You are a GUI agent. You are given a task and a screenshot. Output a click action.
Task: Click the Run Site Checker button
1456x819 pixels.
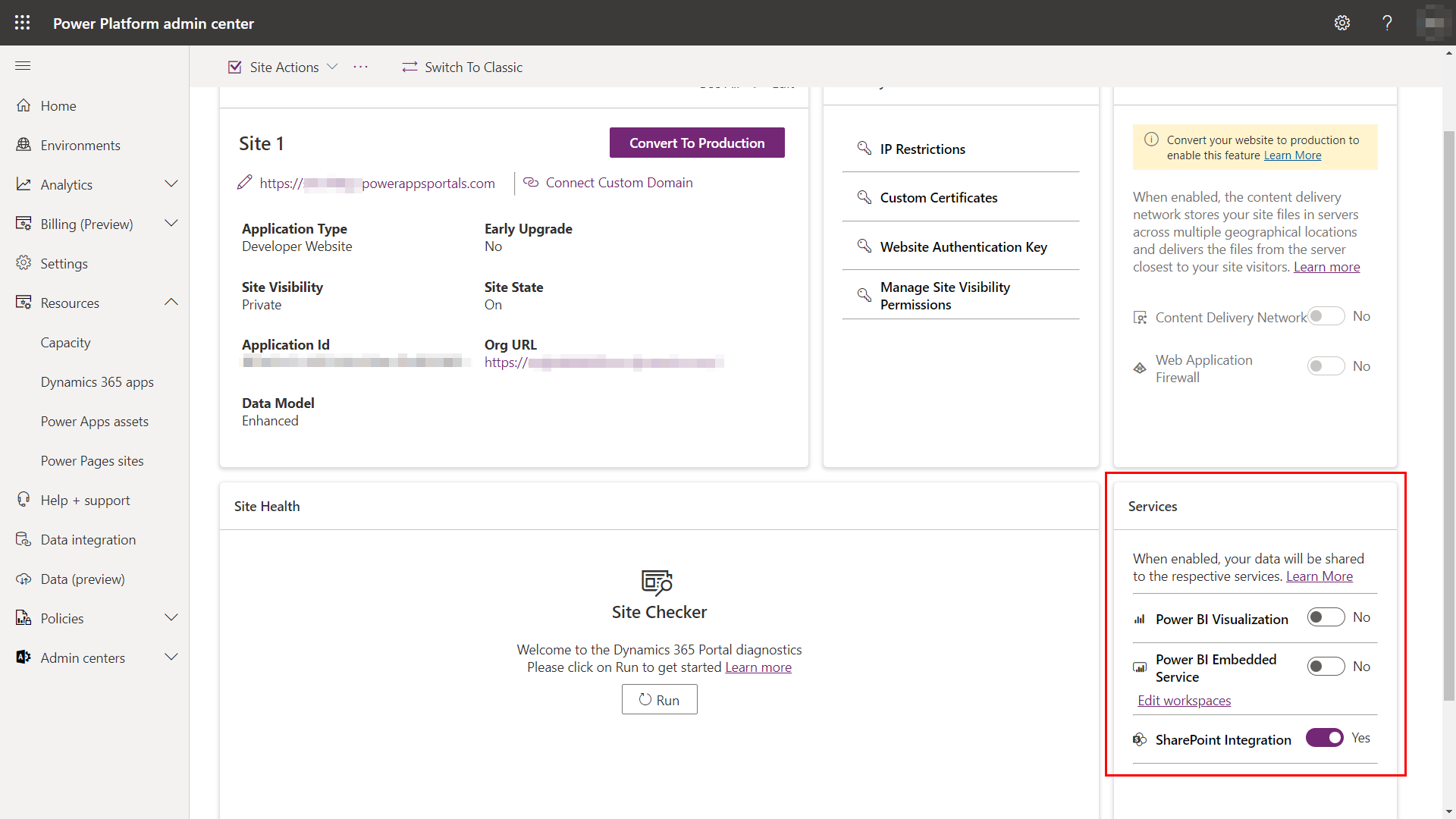tap(659, 699)
